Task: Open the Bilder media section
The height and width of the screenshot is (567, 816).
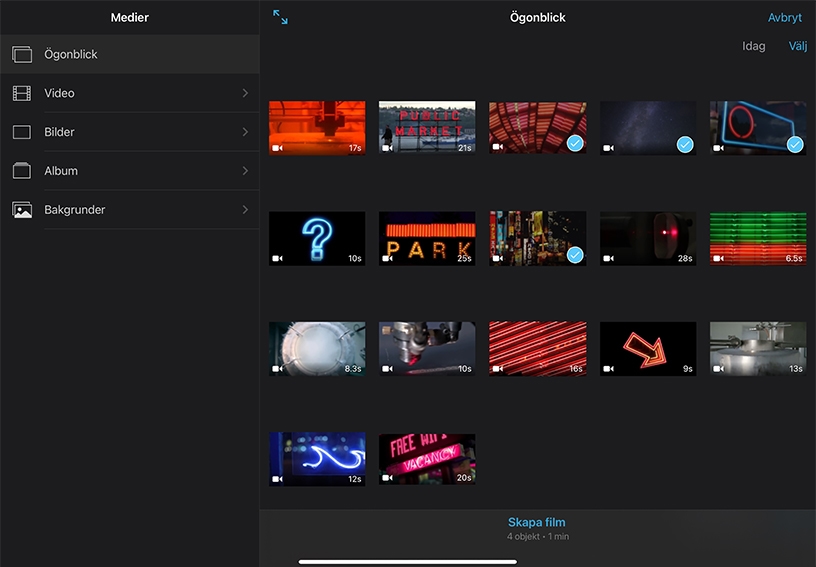Action: click(130, 132)
